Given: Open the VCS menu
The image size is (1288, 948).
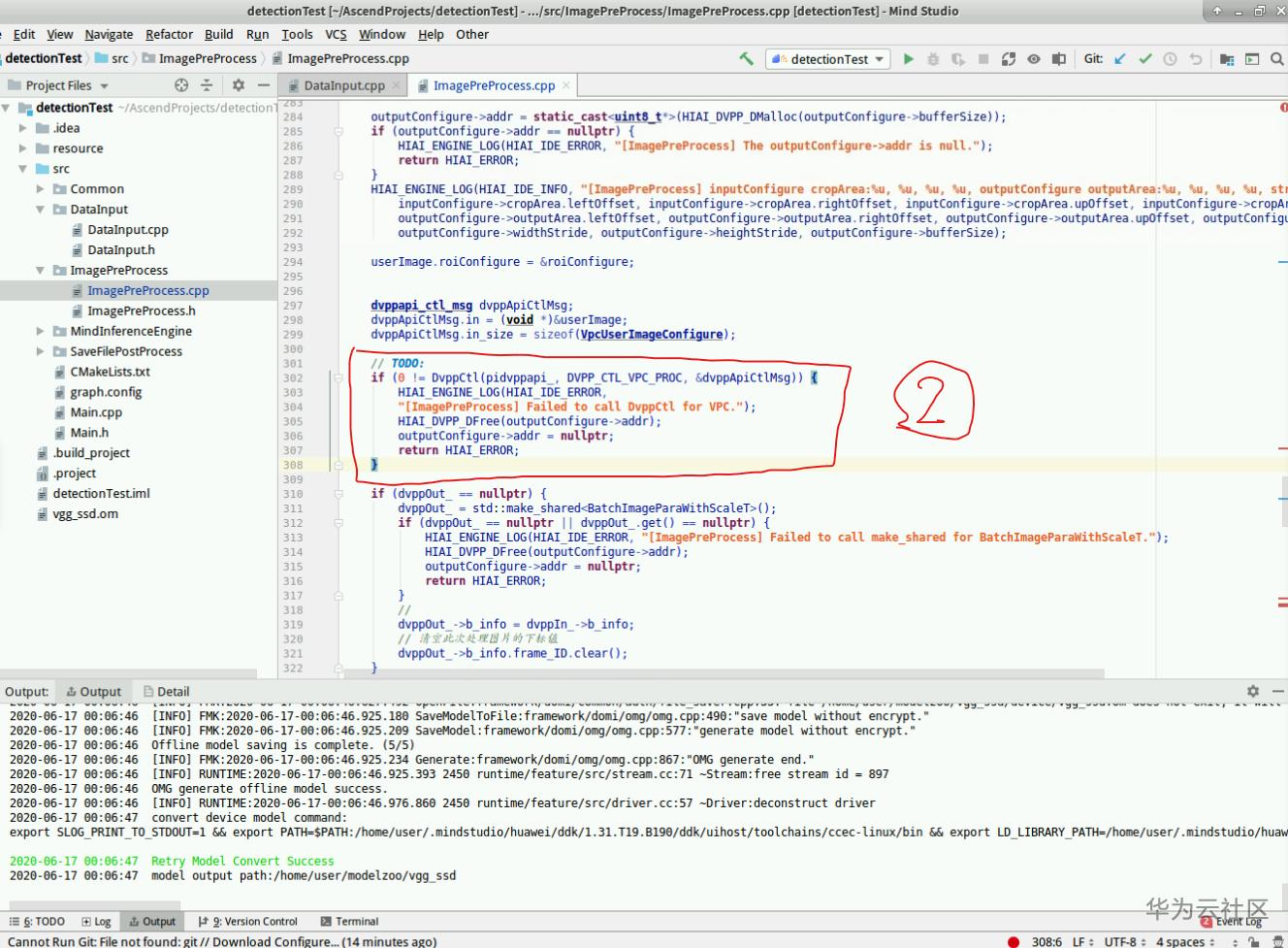Looking at the screenshot, I should click(336, 34).
